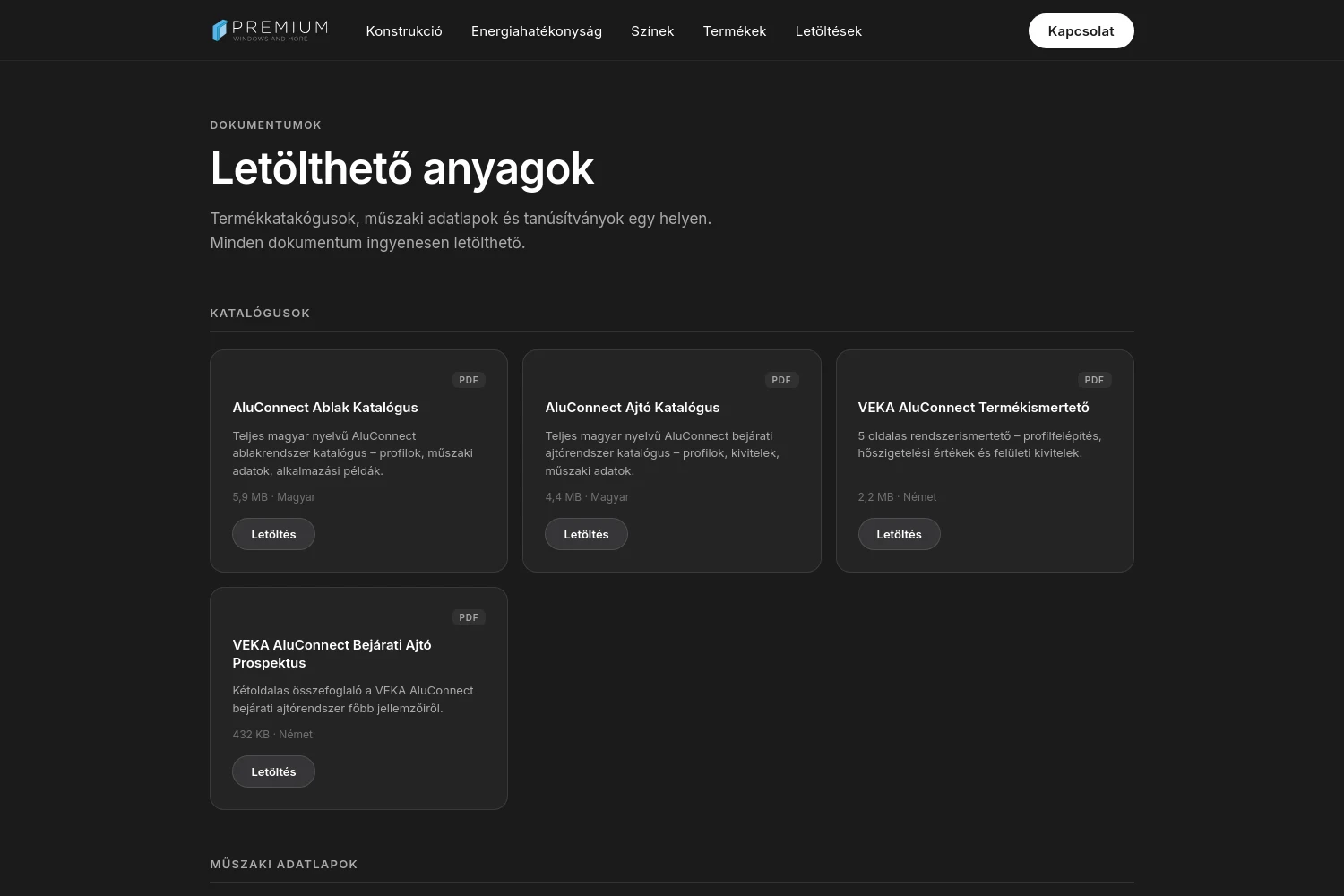The image size is (1344, 896).
Task: Download the VEKA AluConnect Termékismertető
Action: coord(899,534)
